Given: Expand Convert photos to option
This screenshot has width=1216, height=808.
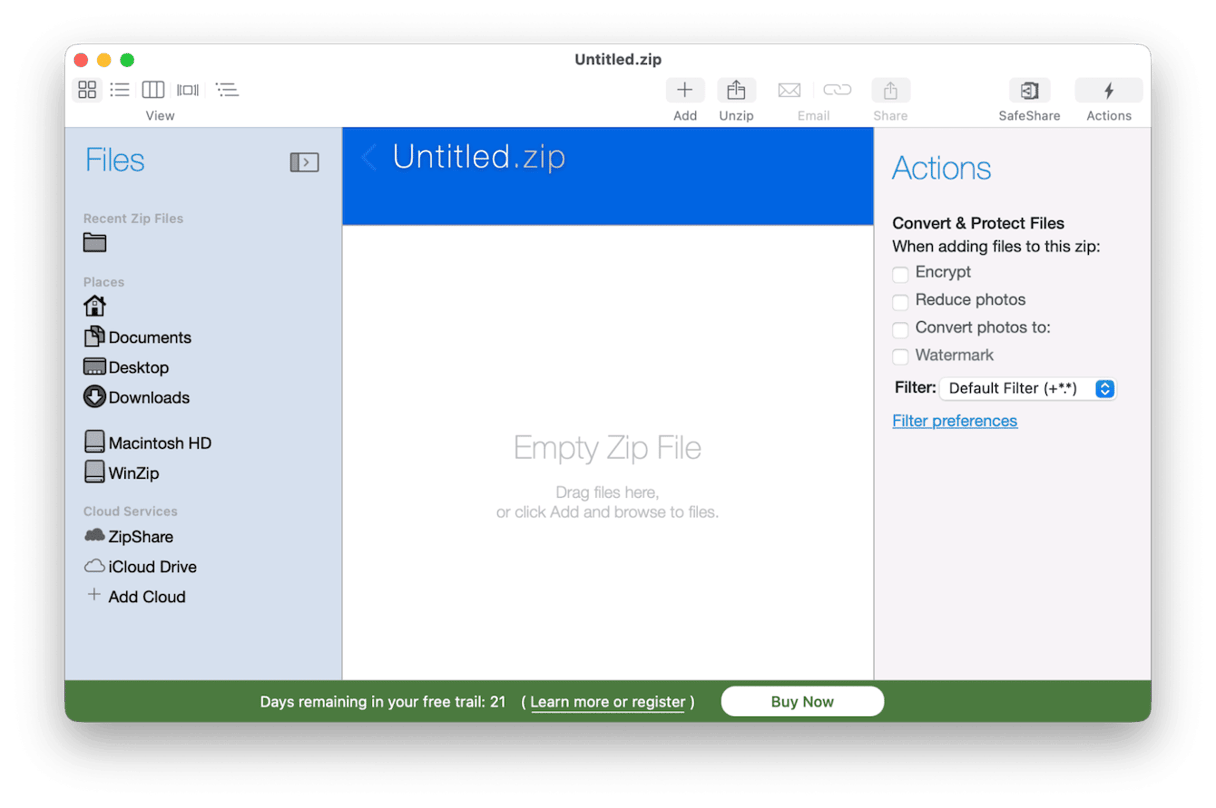Looking at the screenshot, I should click(900, 327).
